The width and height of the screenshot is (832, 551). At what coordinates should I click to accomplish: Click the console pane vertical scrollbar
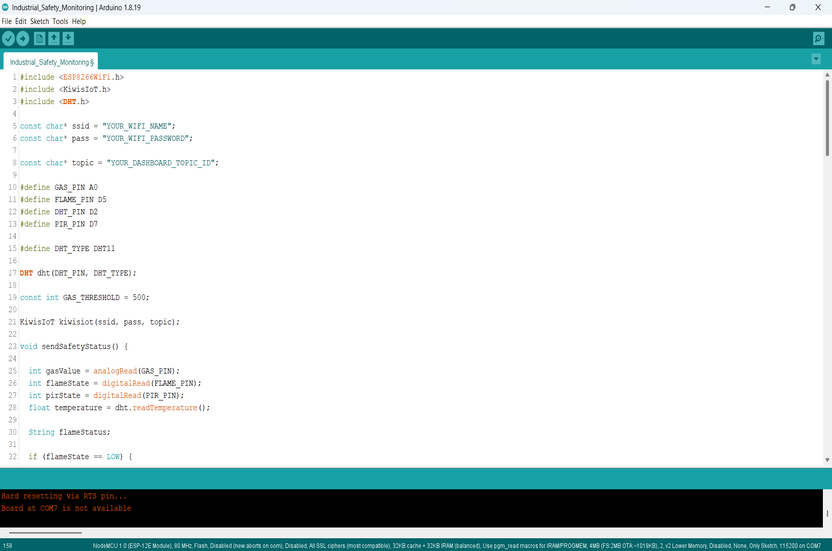pyautogui.click(x=827, y=513)
